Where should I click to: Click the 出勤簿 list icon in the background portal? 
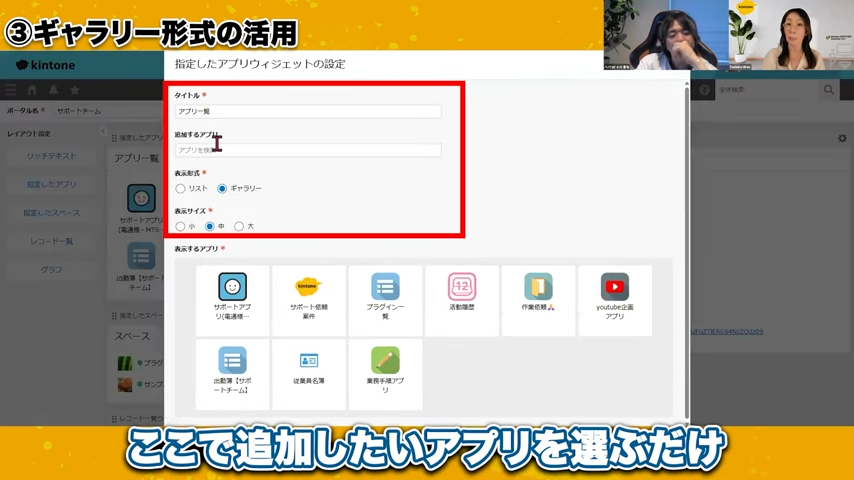(141, 256)
